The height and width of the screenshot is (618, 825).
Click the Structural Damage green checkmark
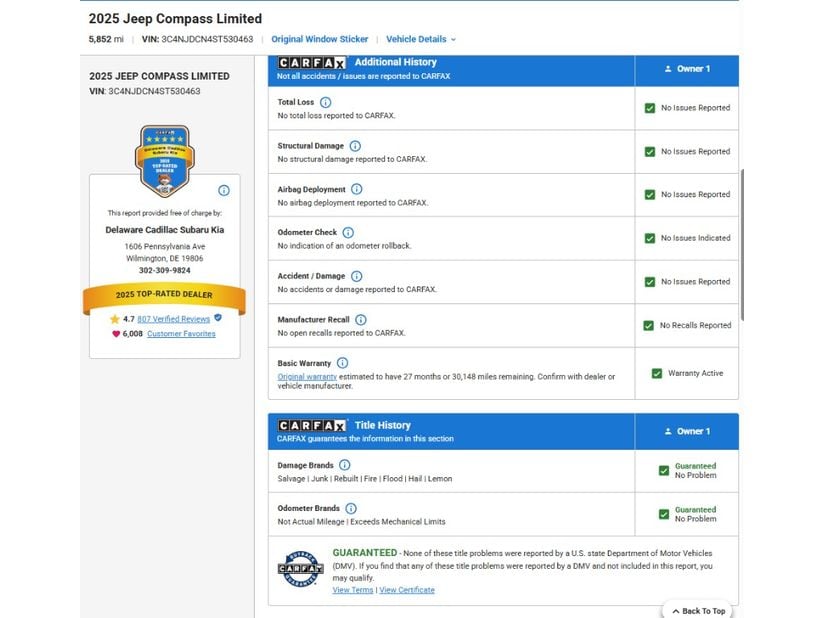[x=650, y=151]
